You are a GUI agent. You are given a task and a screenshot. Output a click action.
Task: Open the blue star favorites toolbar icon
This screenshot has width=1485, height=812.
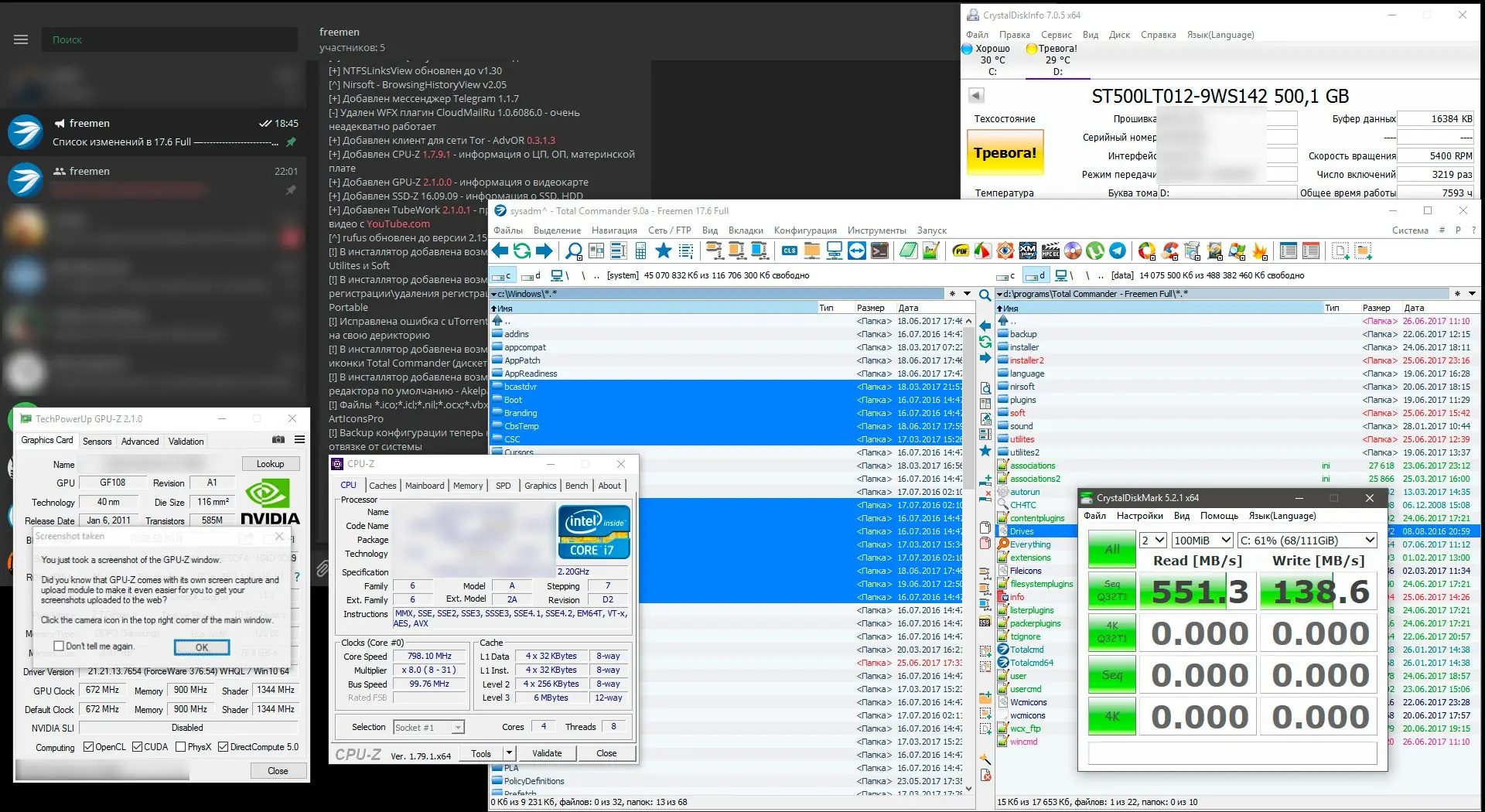point(663,251)
